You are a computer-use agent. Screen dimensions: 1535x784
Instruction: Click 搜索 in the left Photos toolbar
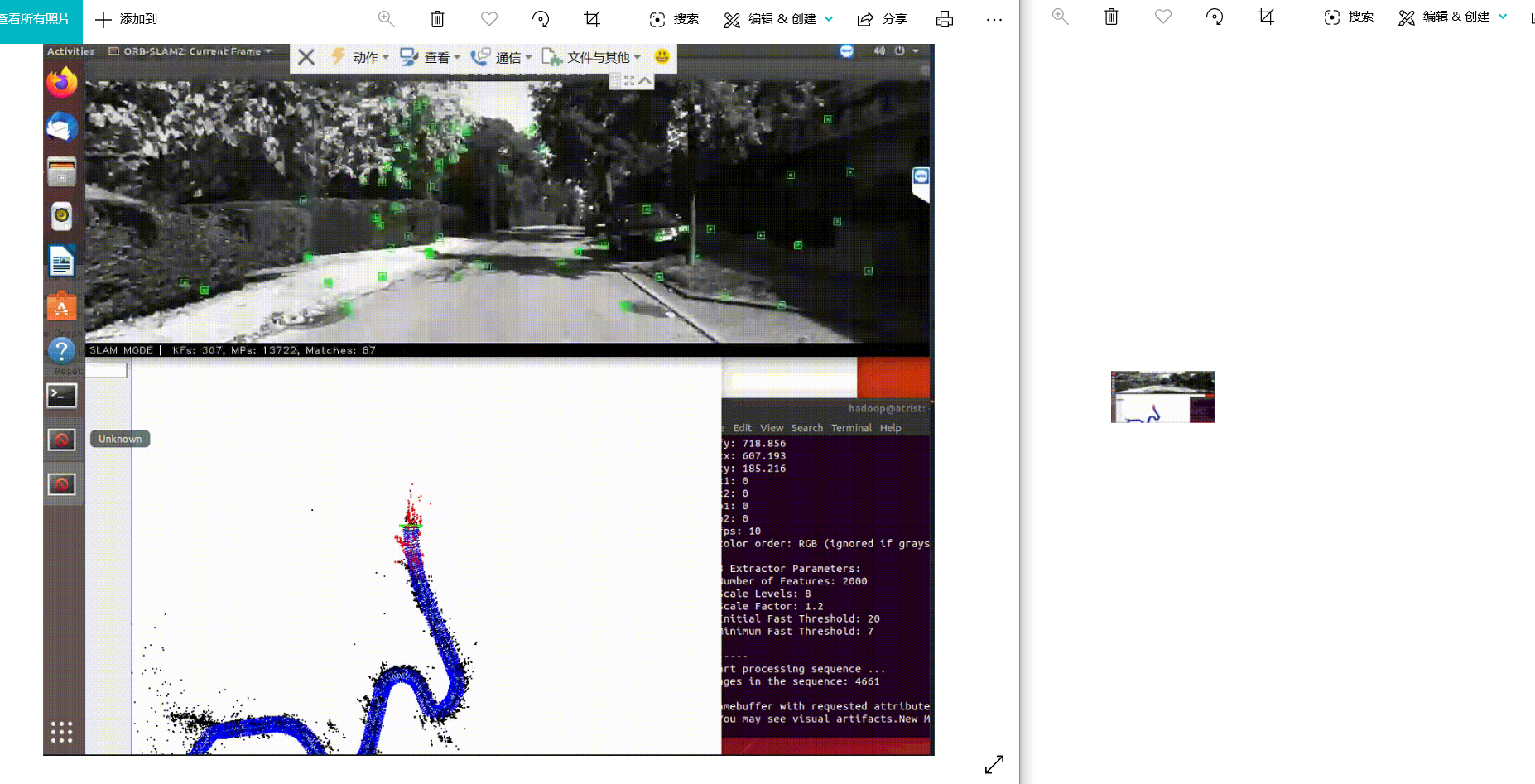tap(674, 19)
